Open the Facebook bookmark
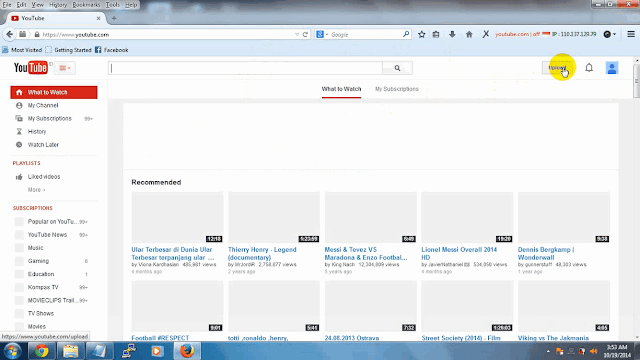 point(112,50)
